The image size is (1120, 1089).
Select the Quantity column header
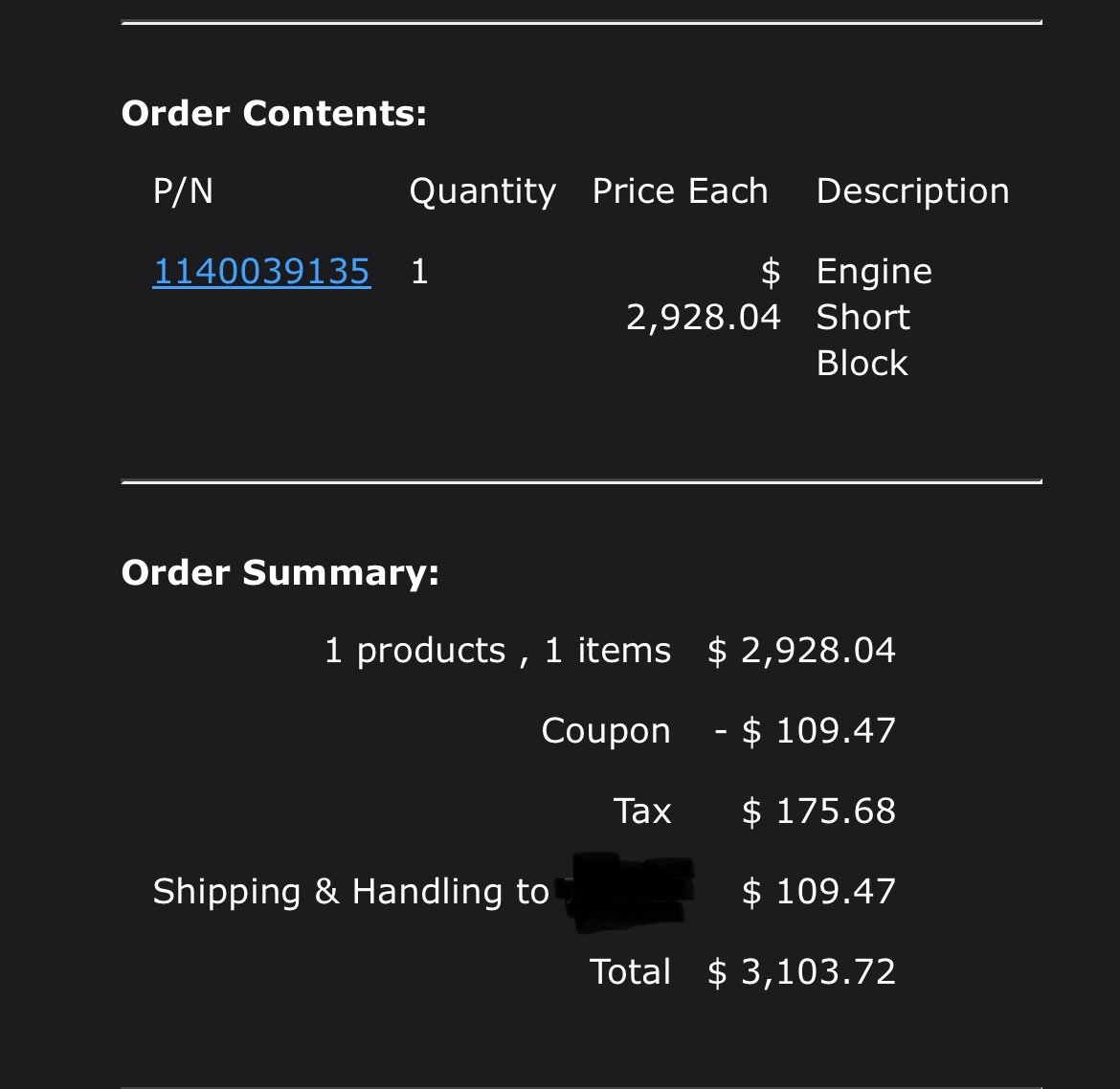[x=482, y=192]
